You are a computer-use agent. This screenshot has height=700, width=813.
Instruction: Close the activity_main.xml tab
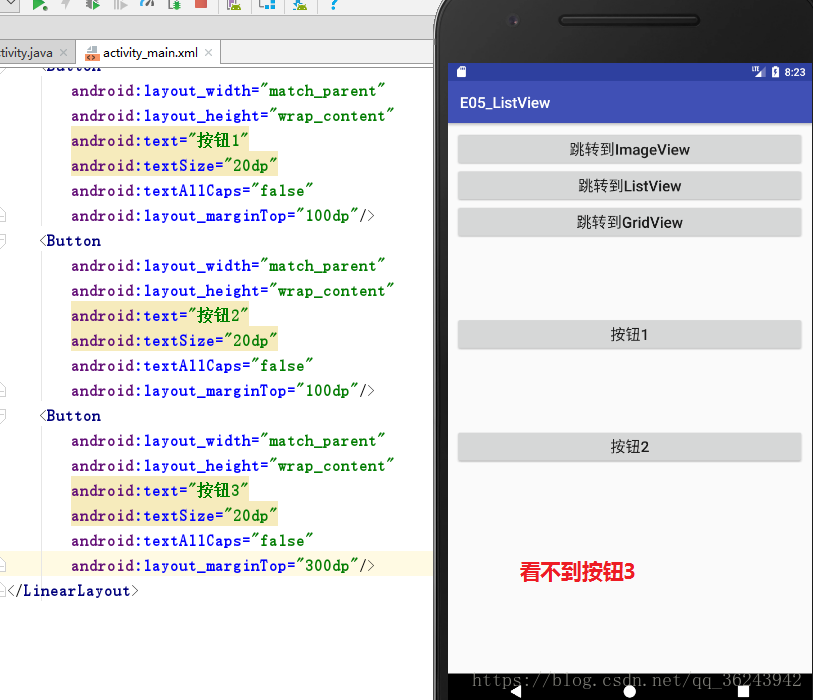tap(208, 52)
